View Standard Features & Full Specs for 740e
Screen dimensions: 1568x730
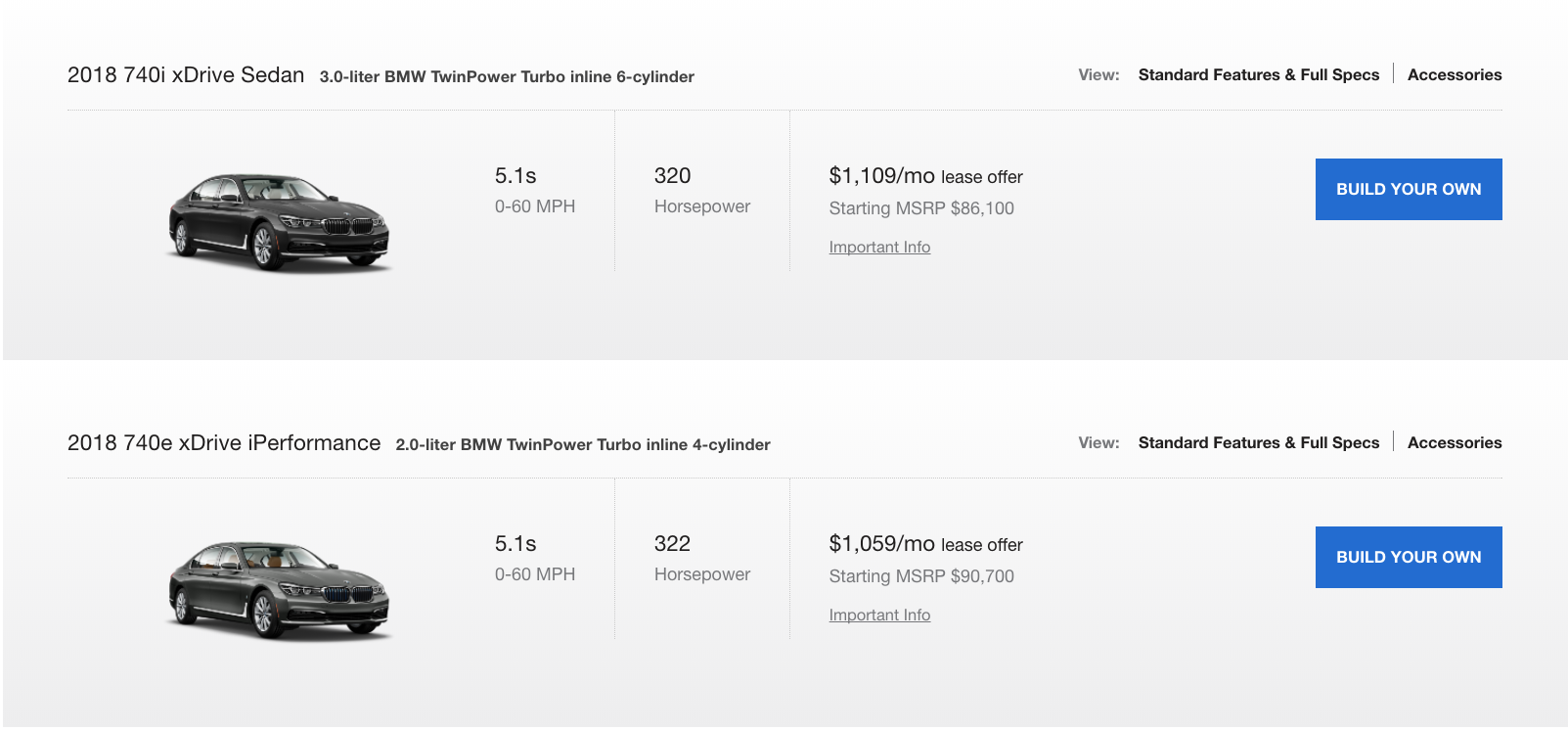tap(1258, 443)
